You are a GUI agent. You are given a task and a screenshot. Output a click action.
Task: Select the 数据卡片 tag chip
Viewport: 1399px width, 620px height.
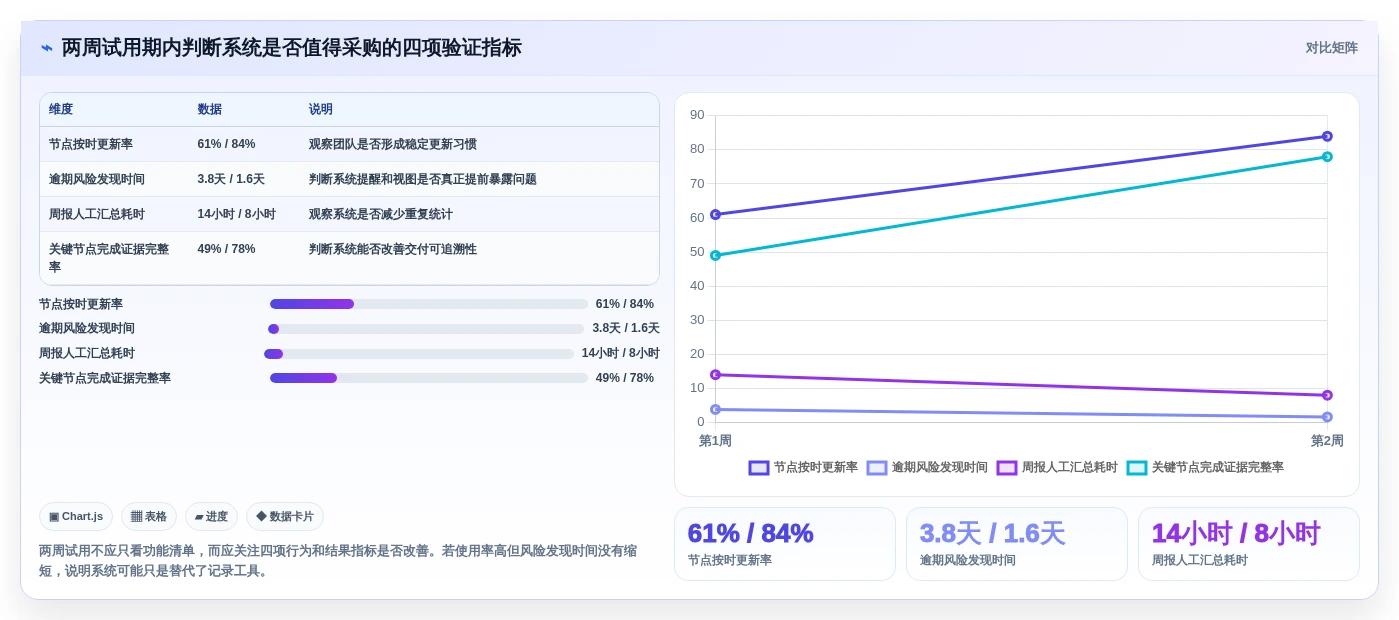coord(285,516)
